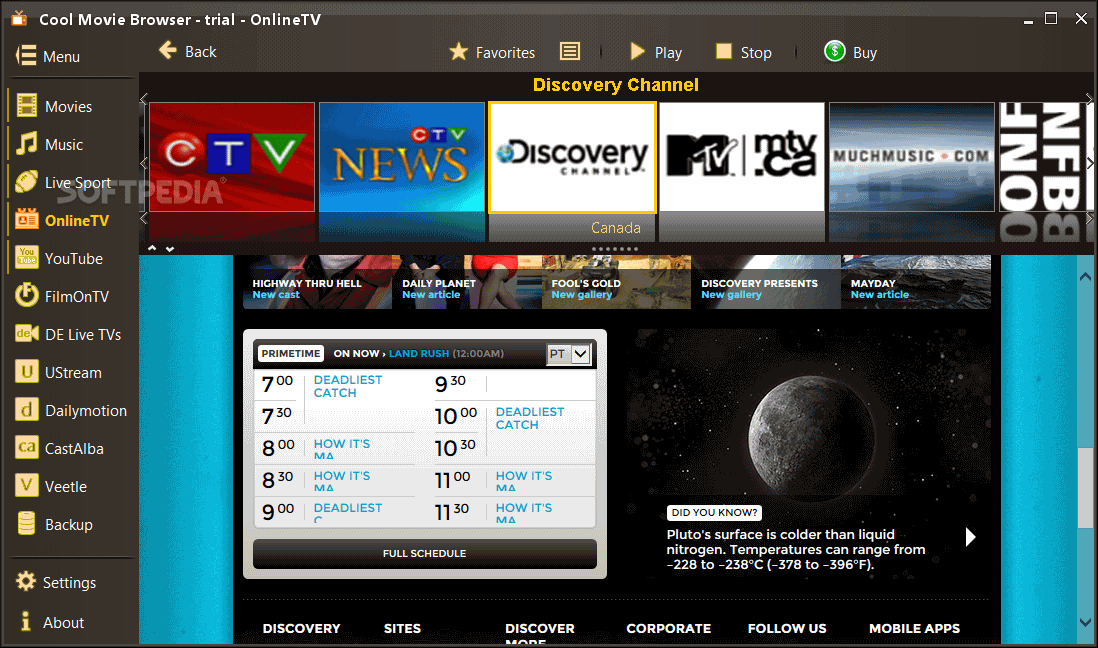1098x648 pixels.
Task: Open the Menu hamburger icon
Action: [x=26, y=55]
